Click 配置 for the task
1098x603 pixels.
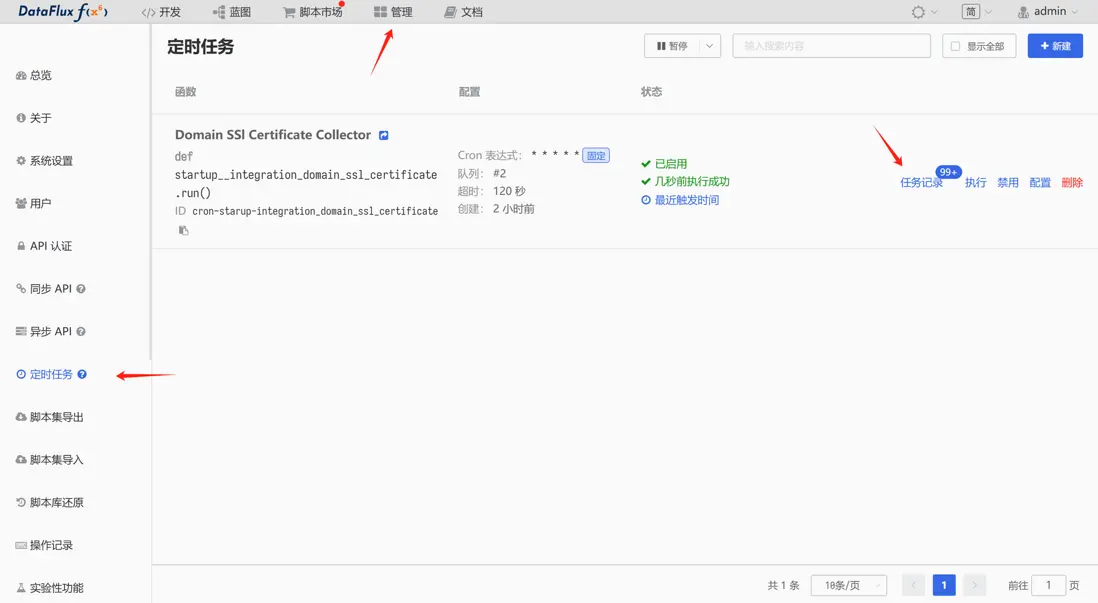point(1040,183)
